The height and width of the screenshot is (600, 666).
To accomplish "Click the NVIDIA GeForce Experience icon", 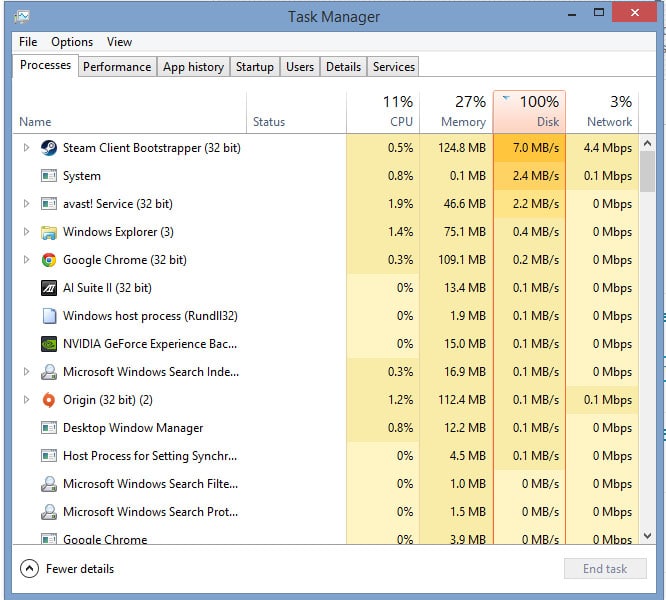I will coord(49,344).
